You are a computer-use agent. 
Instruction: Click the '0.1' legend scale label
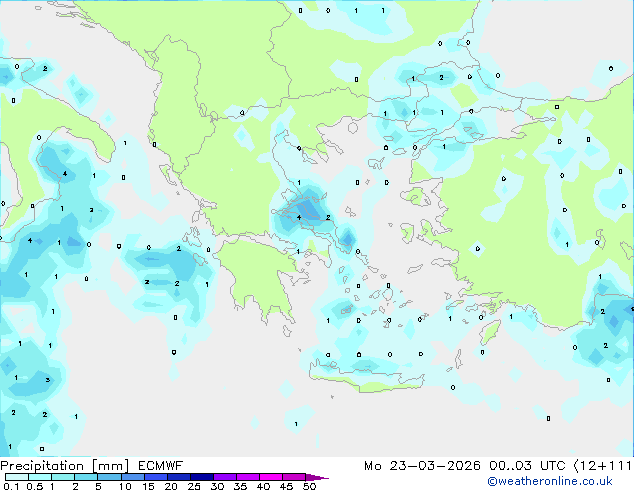[x=11, y=486]
